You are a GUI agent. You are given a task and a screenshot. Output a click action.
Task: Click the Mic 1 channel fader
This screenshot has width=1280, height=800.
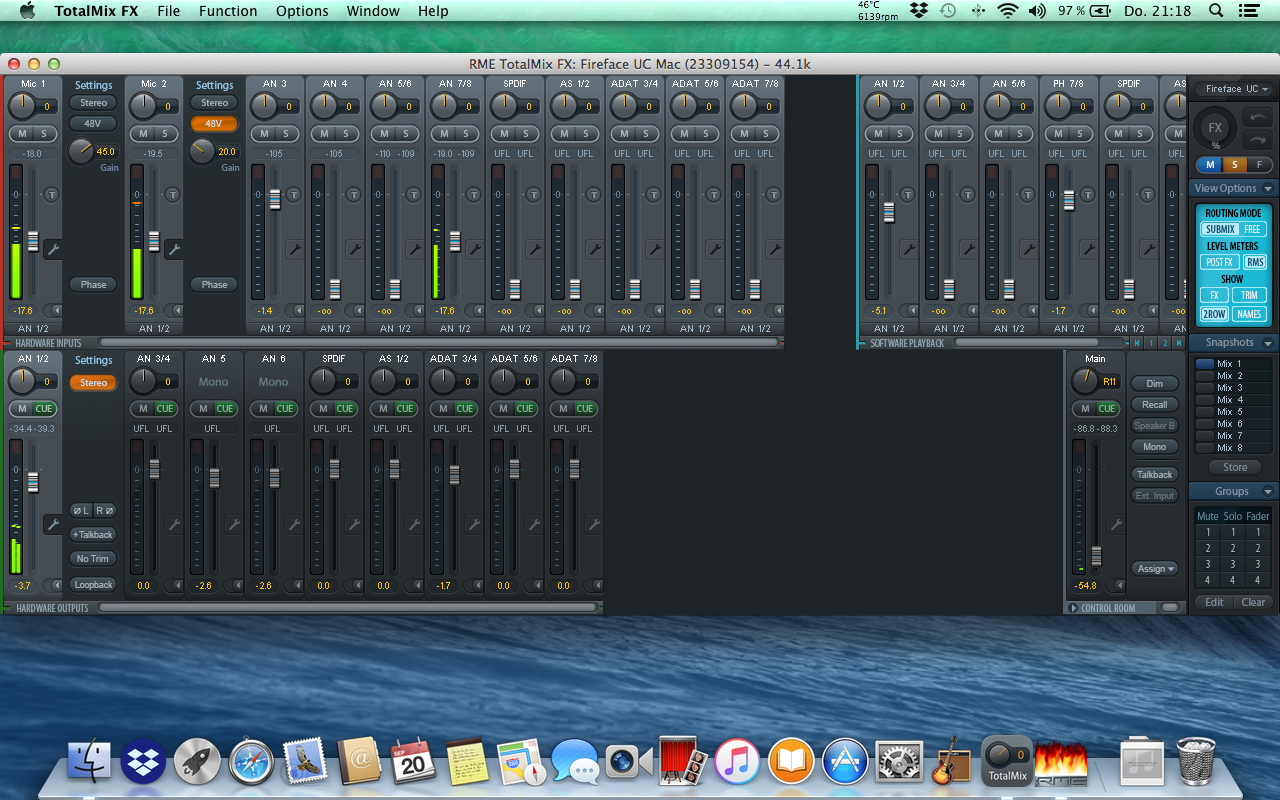point(33,241)
